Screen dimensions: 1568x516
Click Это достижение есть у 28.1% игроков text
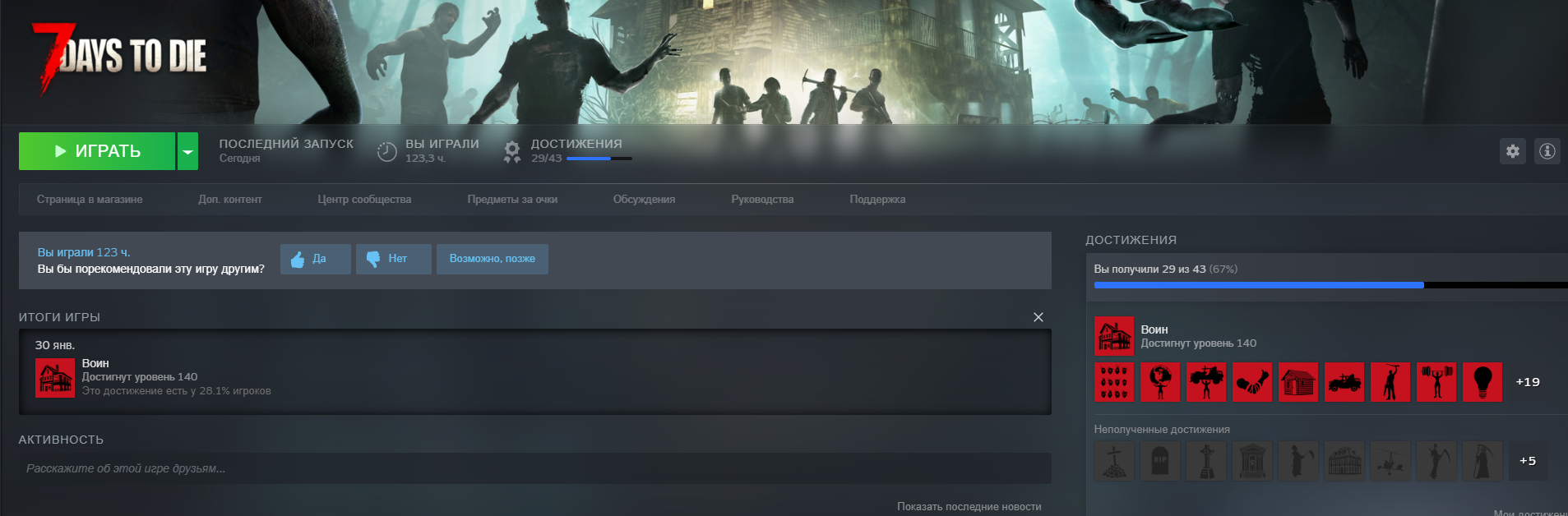[x=176, y=391]
